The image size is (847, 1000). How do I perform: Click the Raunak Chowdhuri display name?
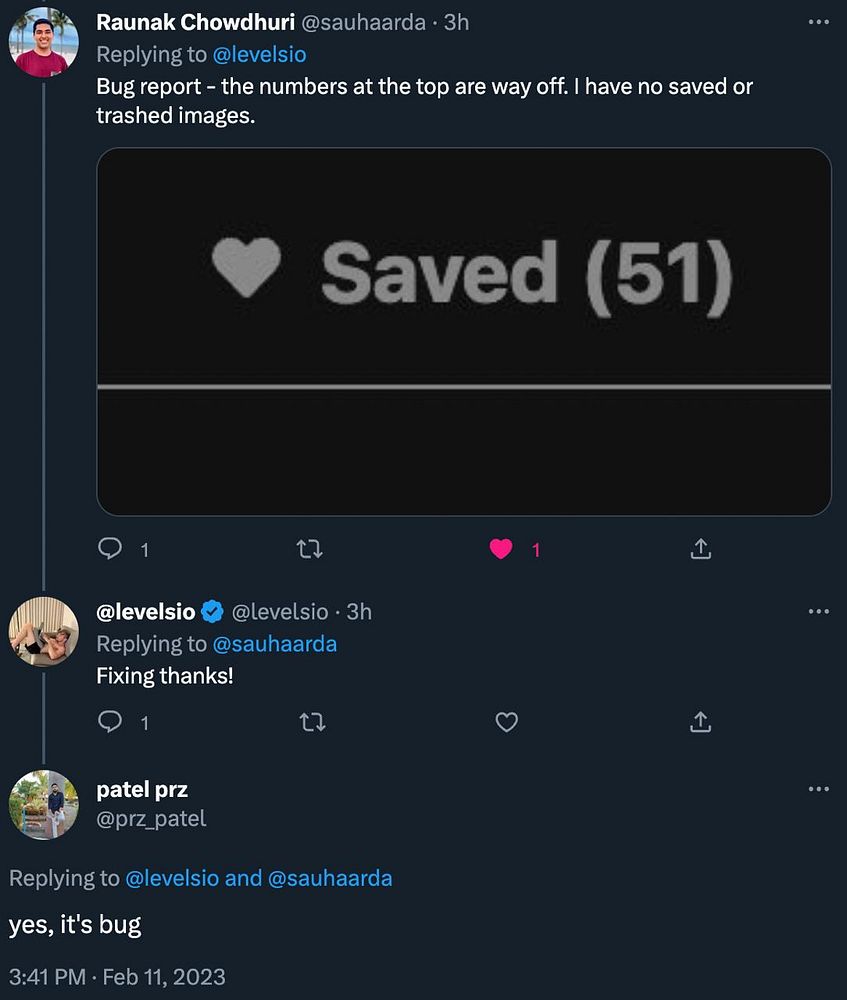[195, 23]
